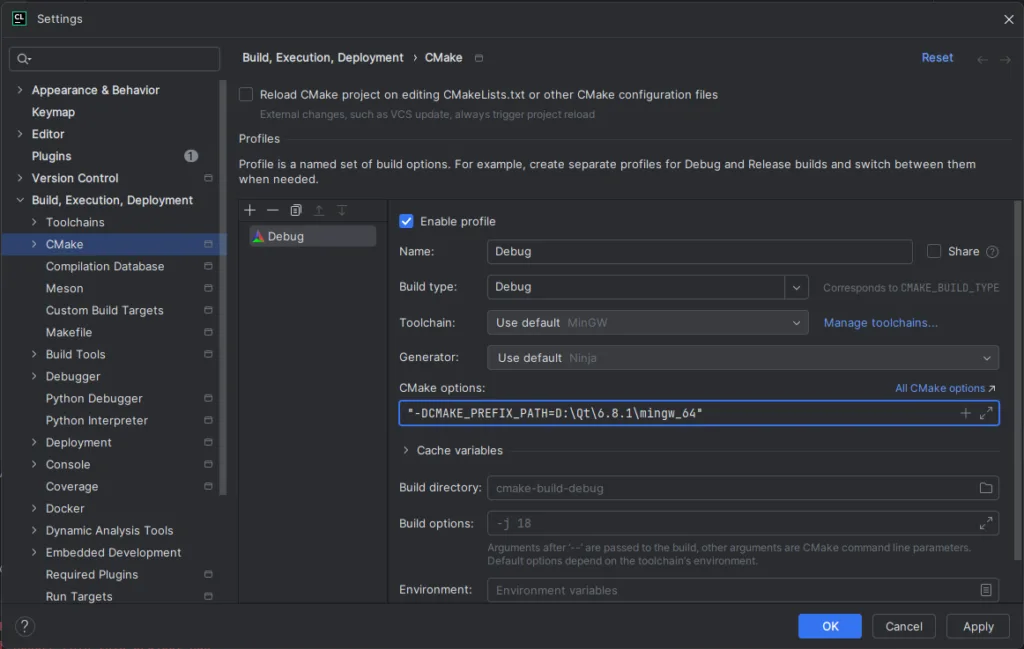Expand the Editor settings group

point(20,134)
